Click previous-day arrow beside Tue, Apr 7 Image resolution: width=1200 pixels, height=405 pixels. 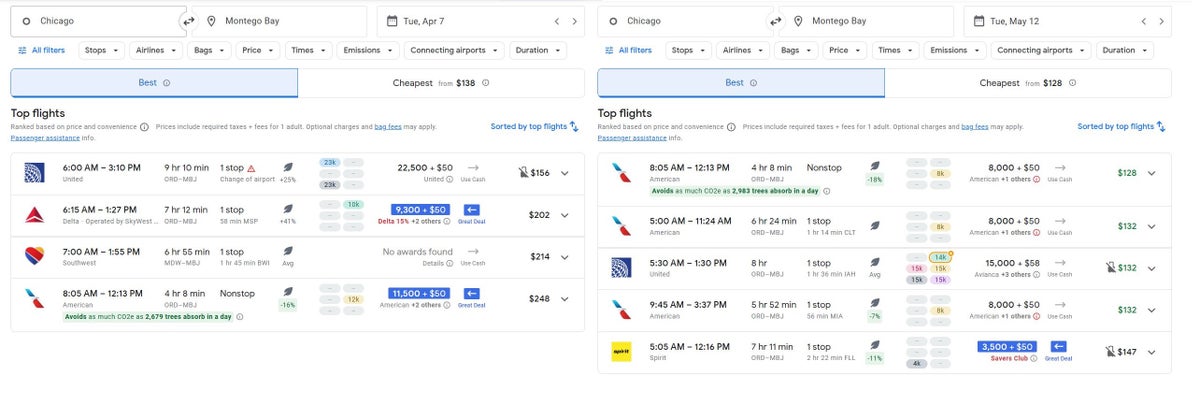pyautogui.click(x=557, y=21)
